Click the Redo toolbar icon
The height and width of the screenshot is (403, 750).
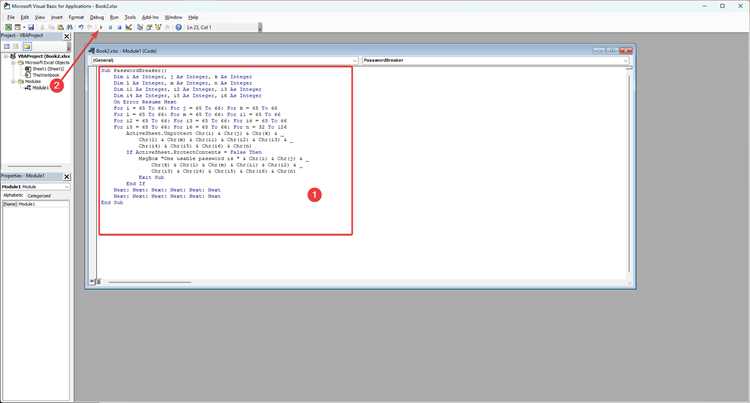click(90, 27)
